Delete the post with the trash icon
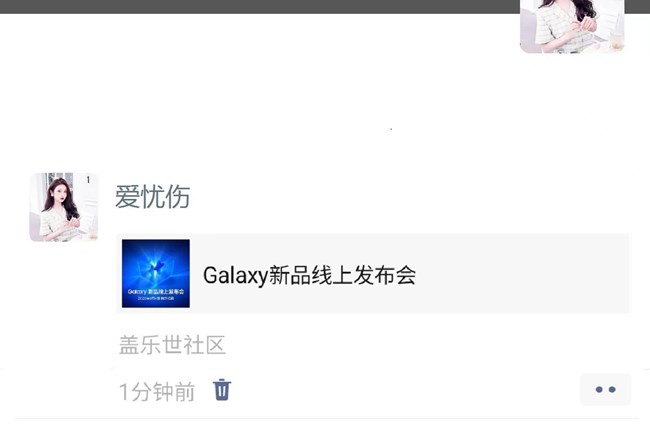 coord(222,390)
